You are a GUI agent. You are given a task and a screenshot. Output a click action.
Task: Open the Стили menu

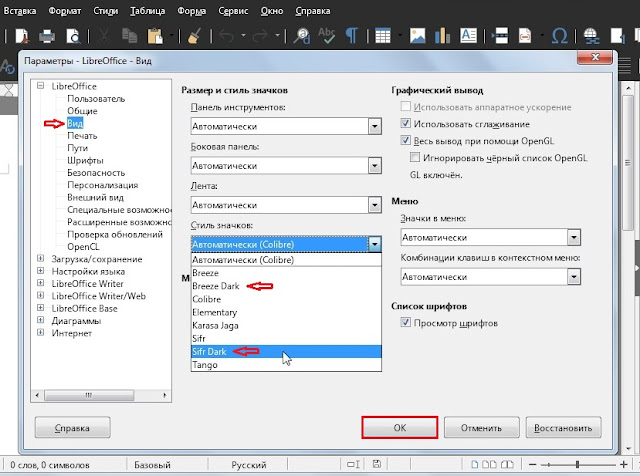[x=106, y=11]
